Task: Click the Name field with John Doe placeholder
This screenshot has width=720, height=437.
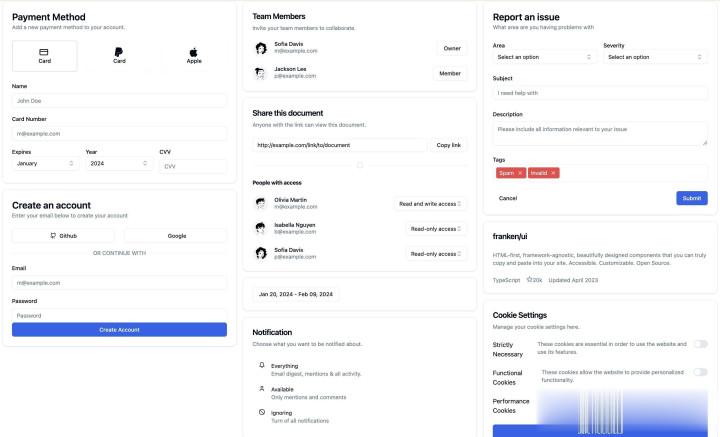Action: [x=119, y=101]
